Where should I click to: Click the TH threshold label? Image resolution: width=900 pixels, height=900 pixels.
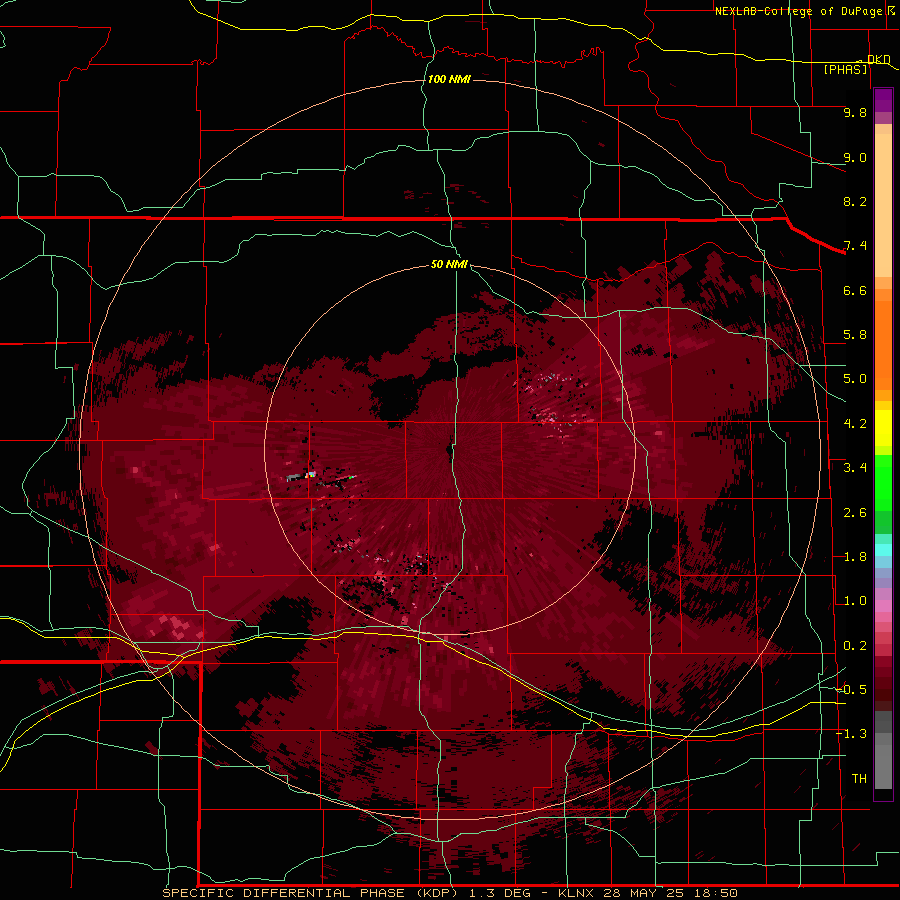pyautogui.click(x=859, y=779)
